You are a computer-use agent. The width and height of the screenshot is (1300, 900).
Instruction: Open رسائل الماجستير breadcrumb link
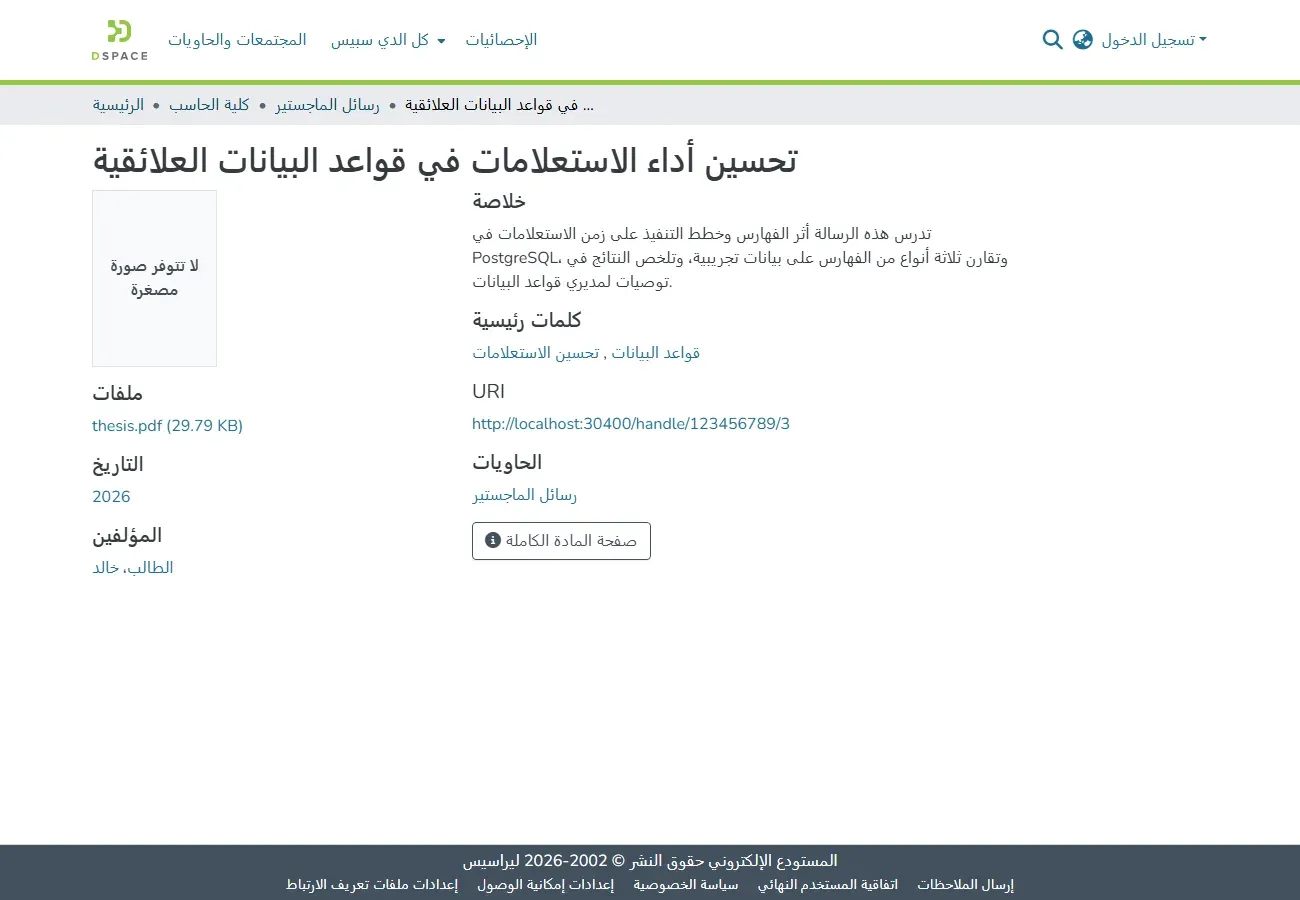pos(328,105)
